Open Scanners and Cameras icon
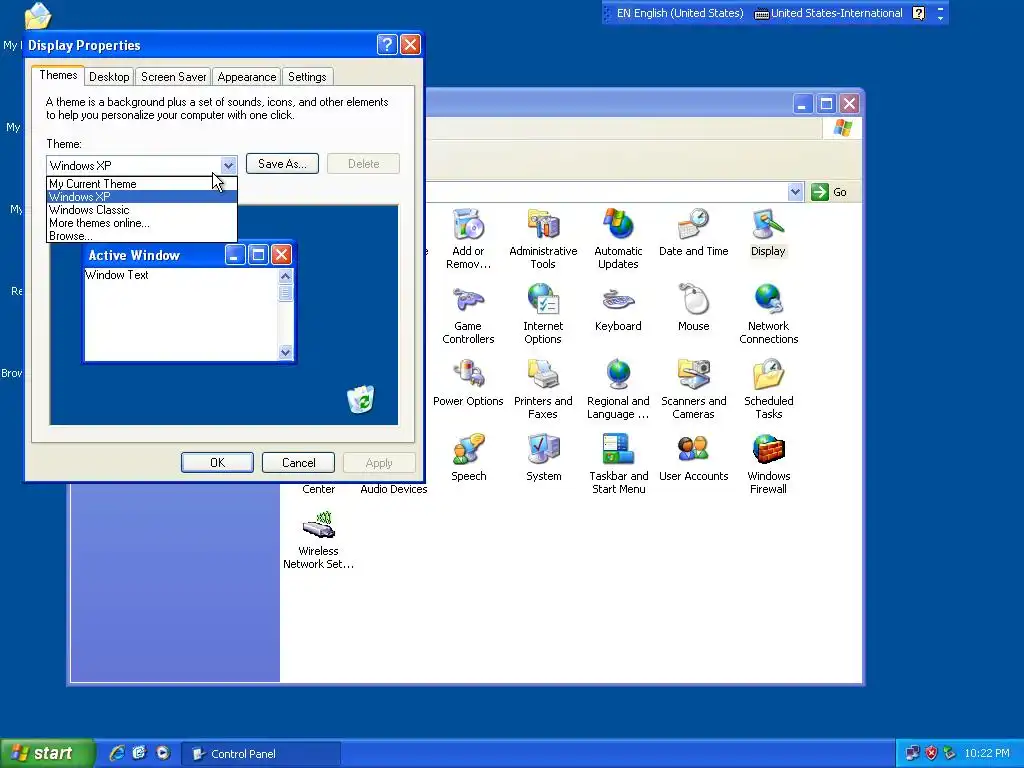 [x=693, y=389]
